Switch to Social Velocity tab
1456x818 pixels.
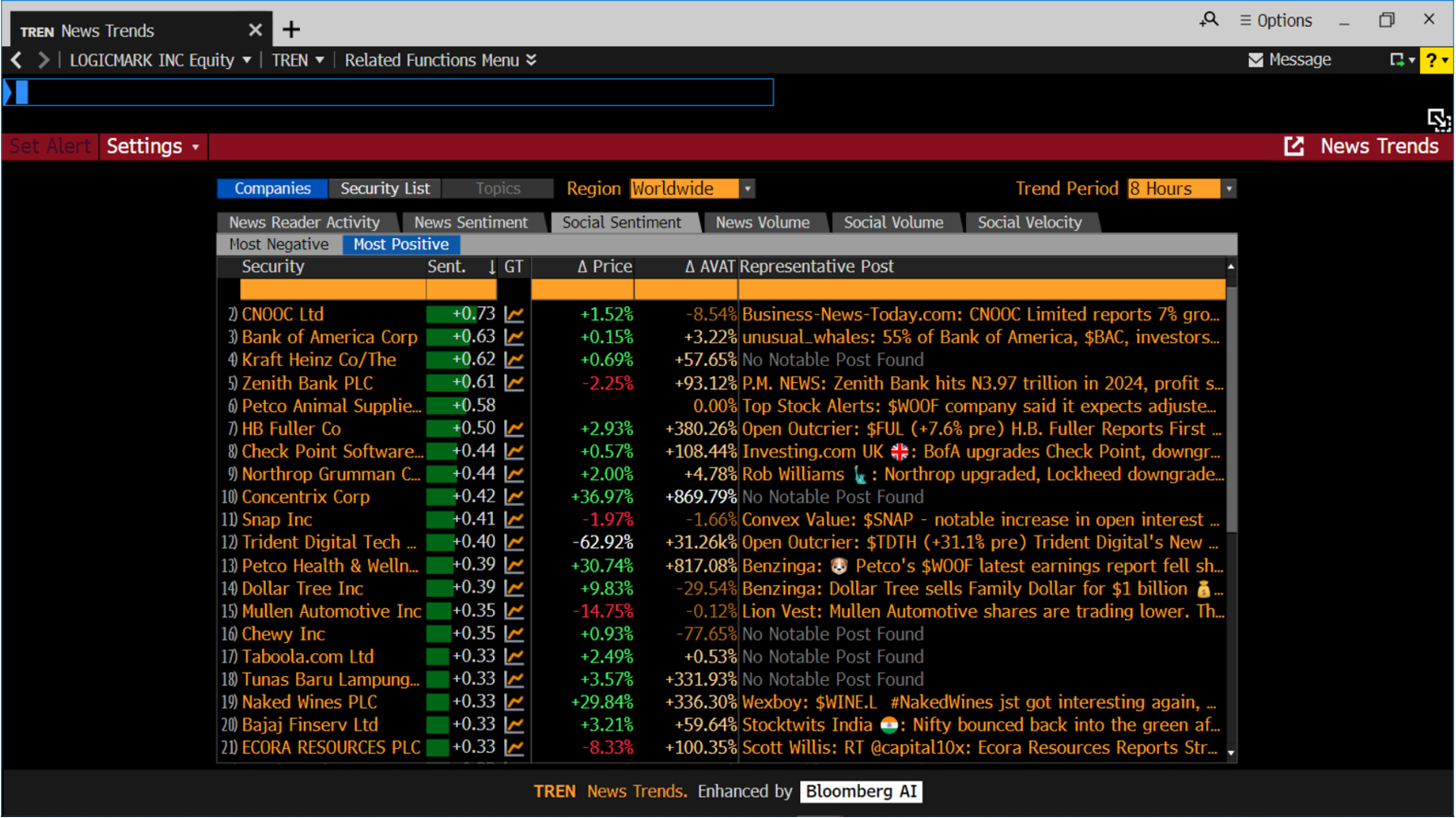[1029, 223]
